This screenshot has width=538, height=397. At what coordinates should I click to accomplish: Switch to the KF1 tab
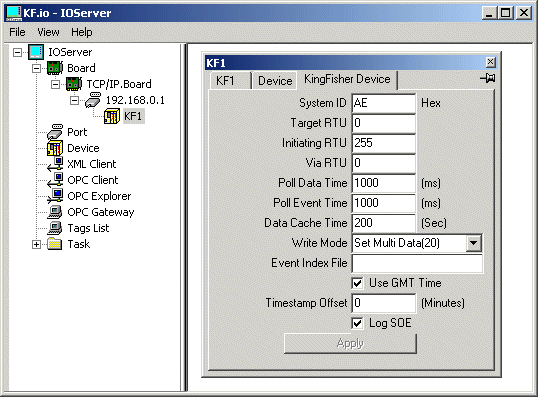(230, 81)
